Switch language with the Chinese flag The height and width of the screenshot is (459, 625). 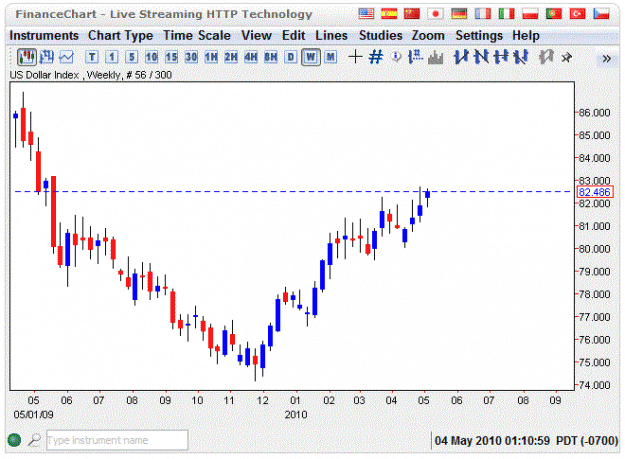pos(412,14)
